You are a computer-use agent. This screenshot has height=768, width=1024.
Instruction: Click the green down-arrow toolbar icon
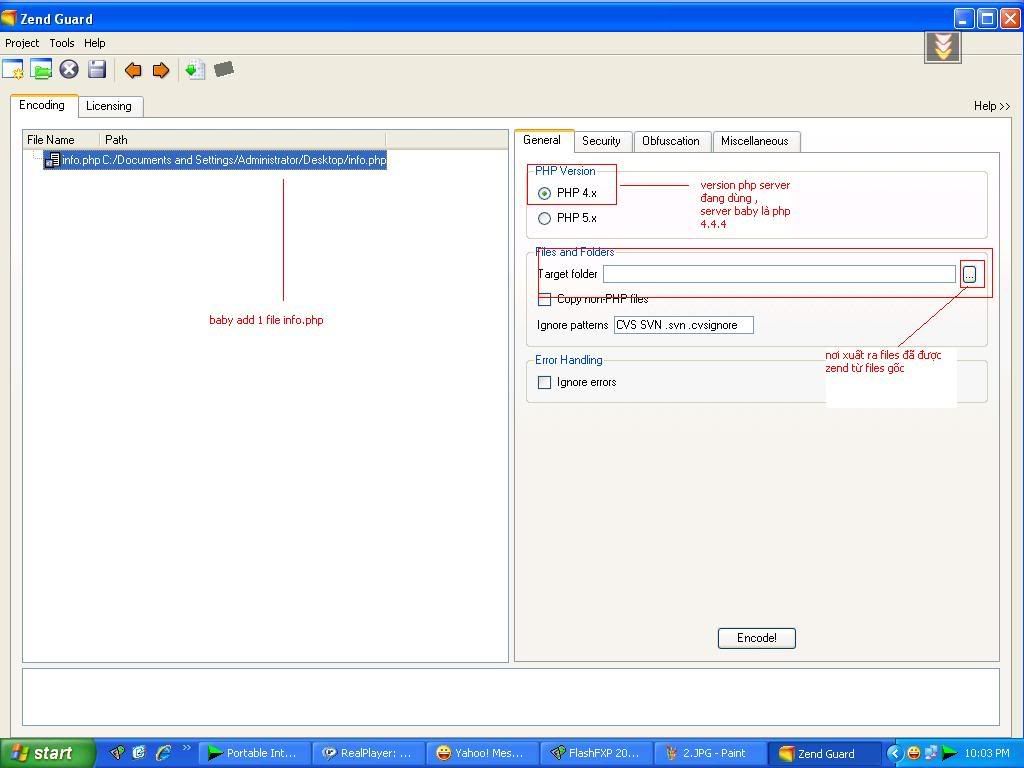[x=195, y=70]
